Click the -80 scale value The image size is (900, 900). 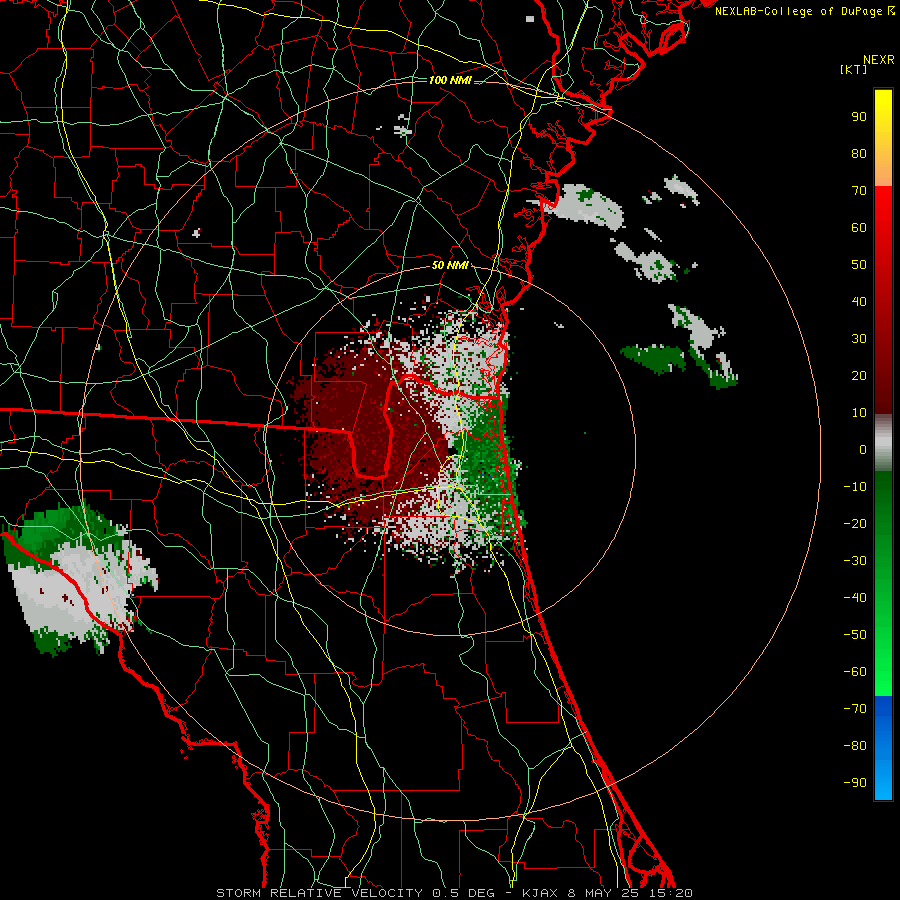(x=855, y=746)
